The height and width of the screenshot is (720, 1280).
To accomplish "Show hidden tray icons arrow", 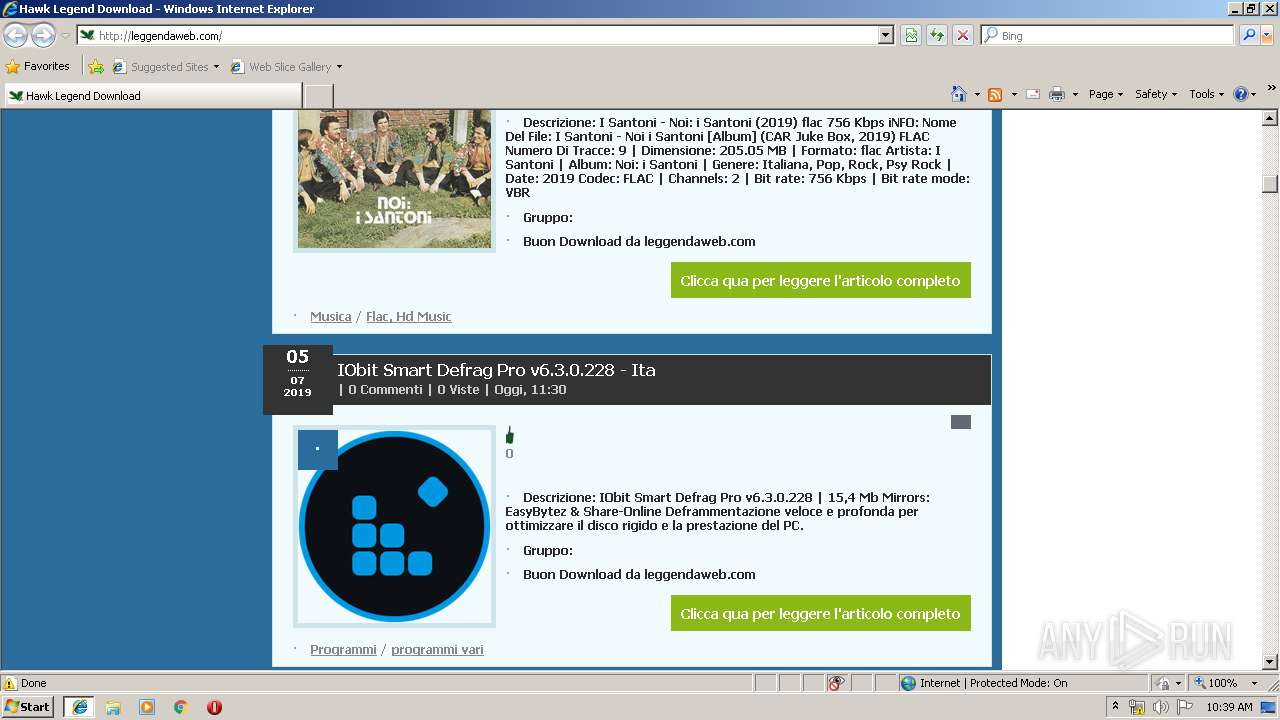I will [1115, 707].
